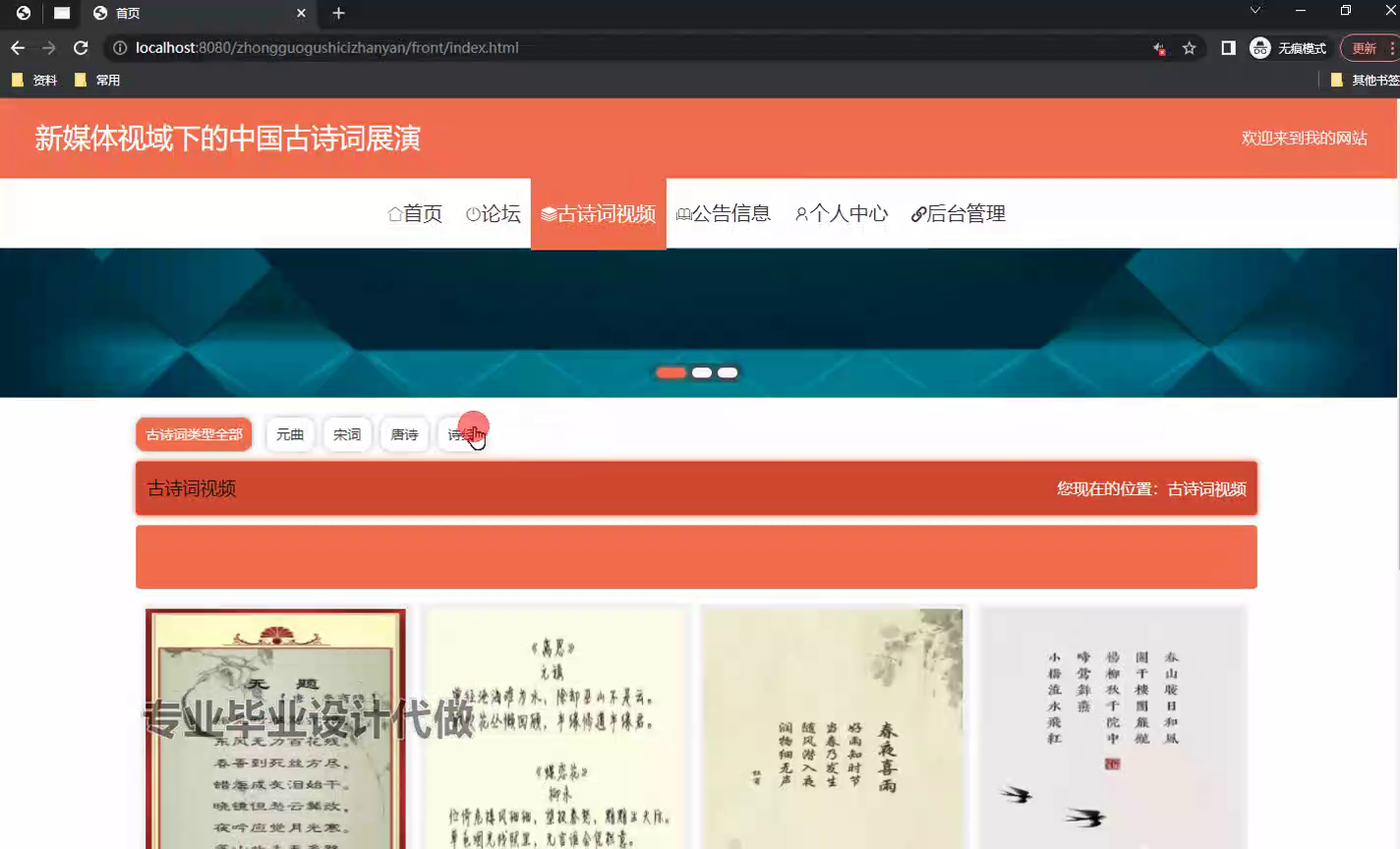Click the site info icon beside localhost
The height and width of the screenshot is (849, 1400).
[x=120, y=47]
